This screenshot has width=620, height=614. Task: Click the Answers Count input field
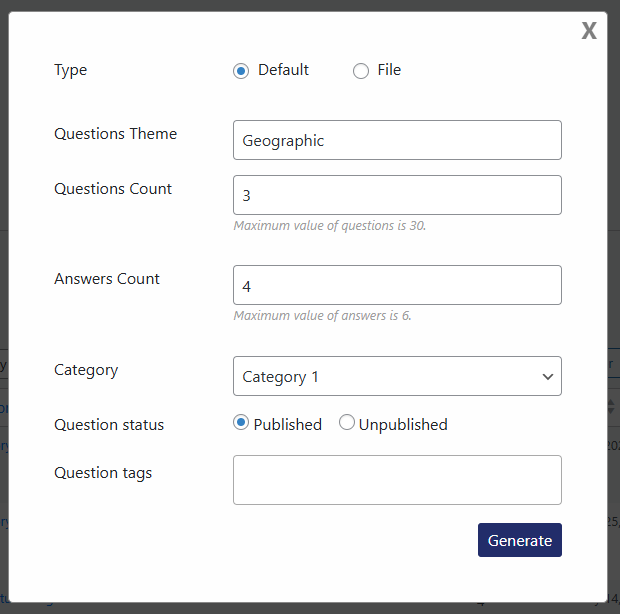(x=397, y=285)
